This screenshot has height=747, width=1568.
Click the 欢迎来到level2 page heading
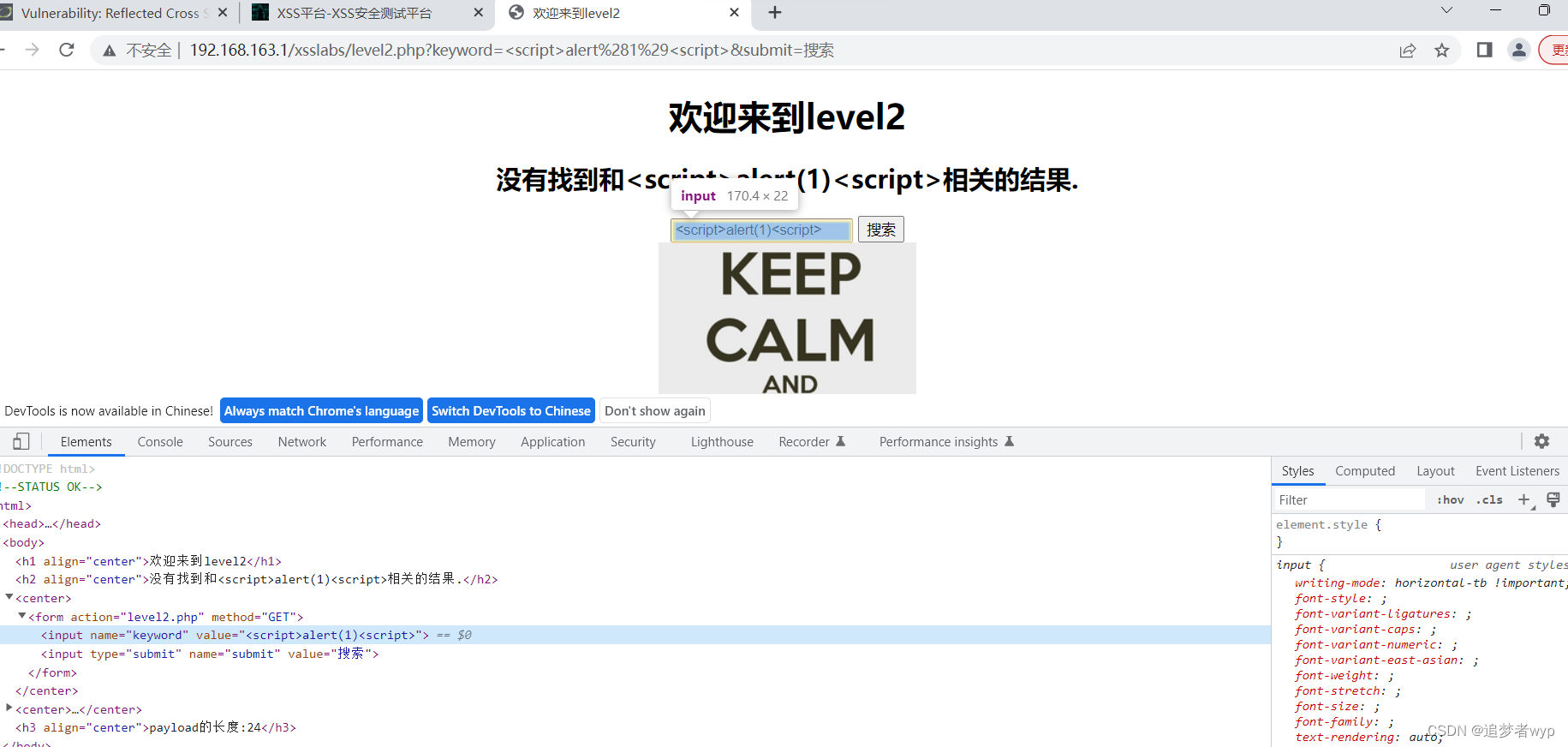click(x=786, y=117)
